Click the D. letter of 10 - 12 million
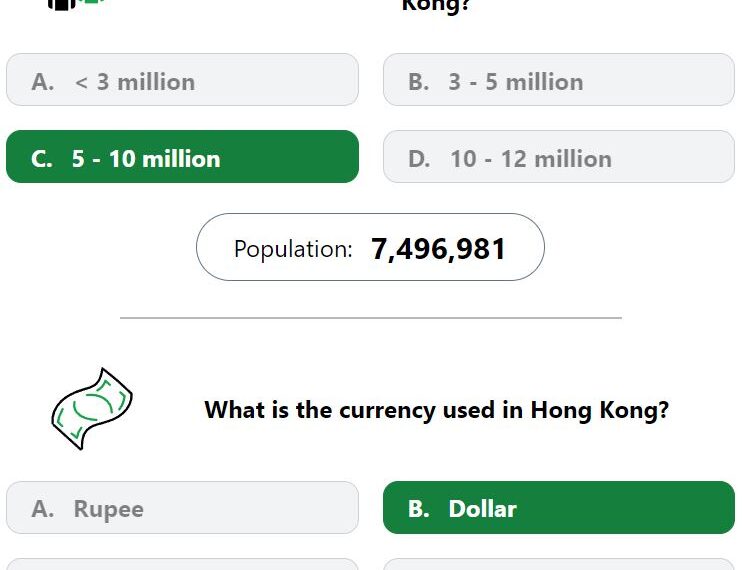Screen dimensions: 742x570 tap(419, 159)
